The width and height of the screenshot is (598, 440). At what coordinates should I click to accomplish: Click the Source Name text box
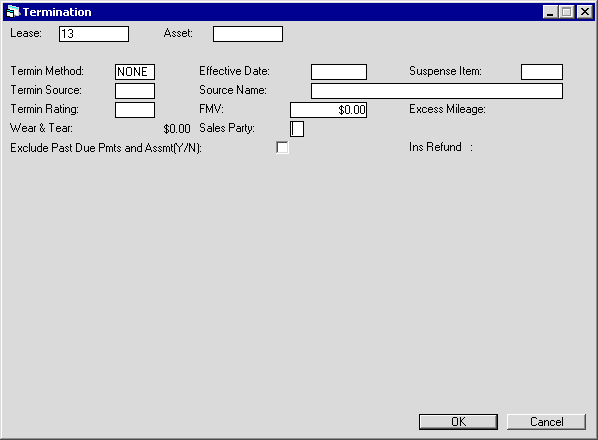pyautogui.click(x=437, y=91)
